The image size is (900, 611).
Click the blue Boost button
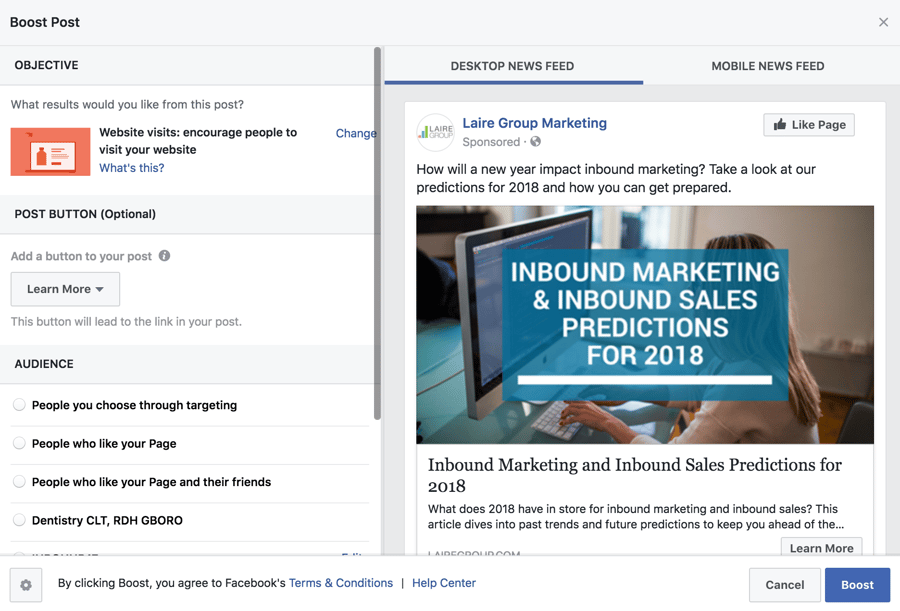tap(858, 585)
